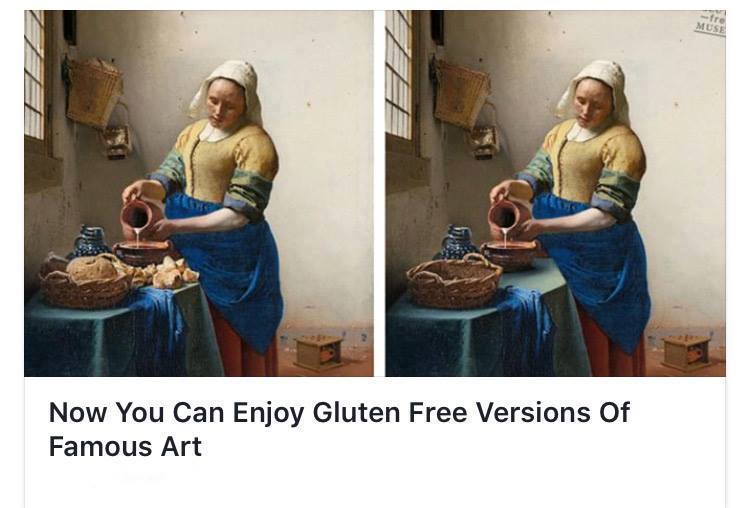Open the left original Milkmaid painting
Viewport: 750px width, 508px height.
[199, 193]
